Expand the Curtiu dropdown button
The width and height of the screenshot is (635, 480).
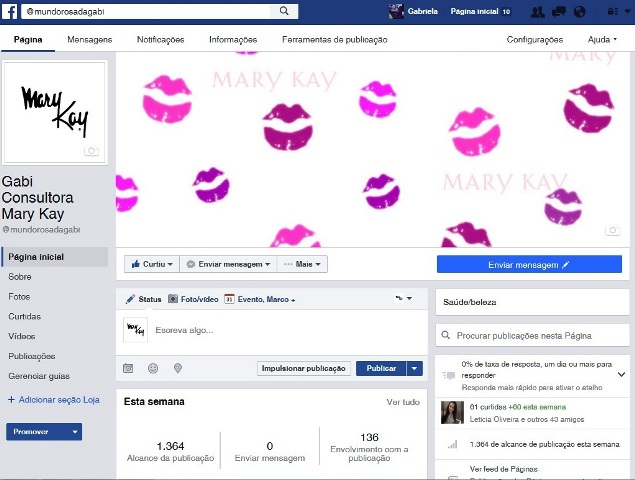151,264
